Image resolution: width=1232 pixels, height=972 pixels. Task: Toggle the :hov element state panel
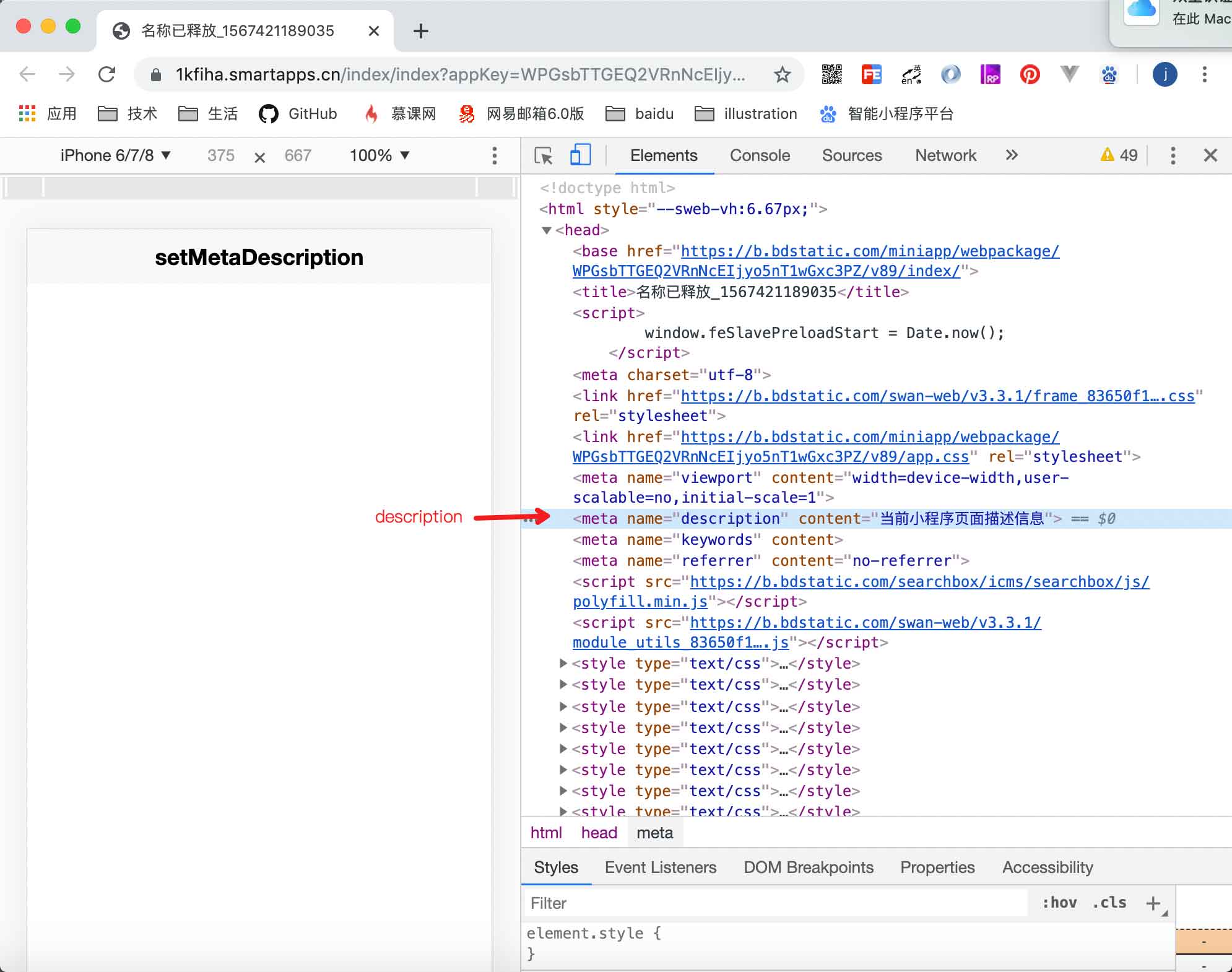pos(1059,903)
